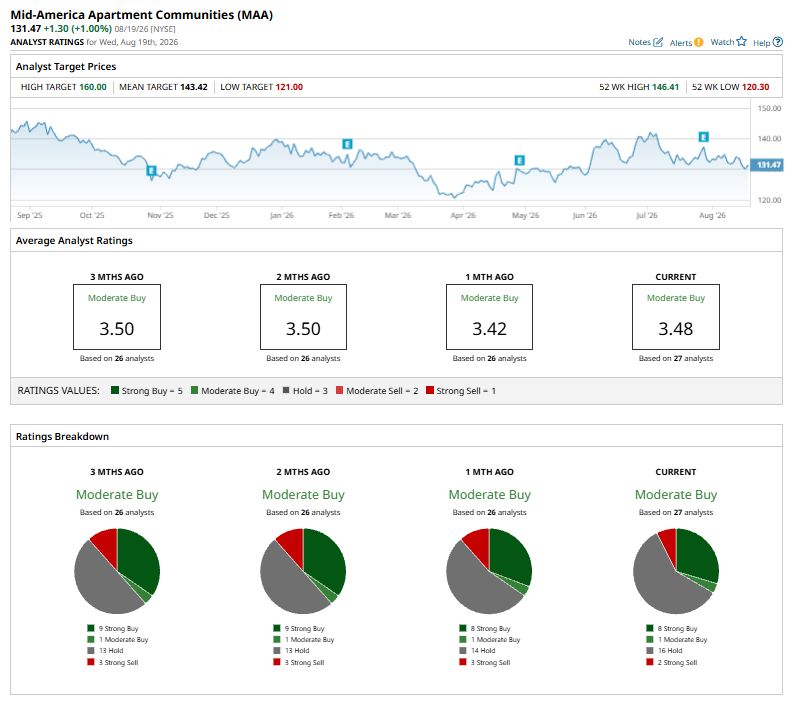Open the Help question mark icon

778,42
